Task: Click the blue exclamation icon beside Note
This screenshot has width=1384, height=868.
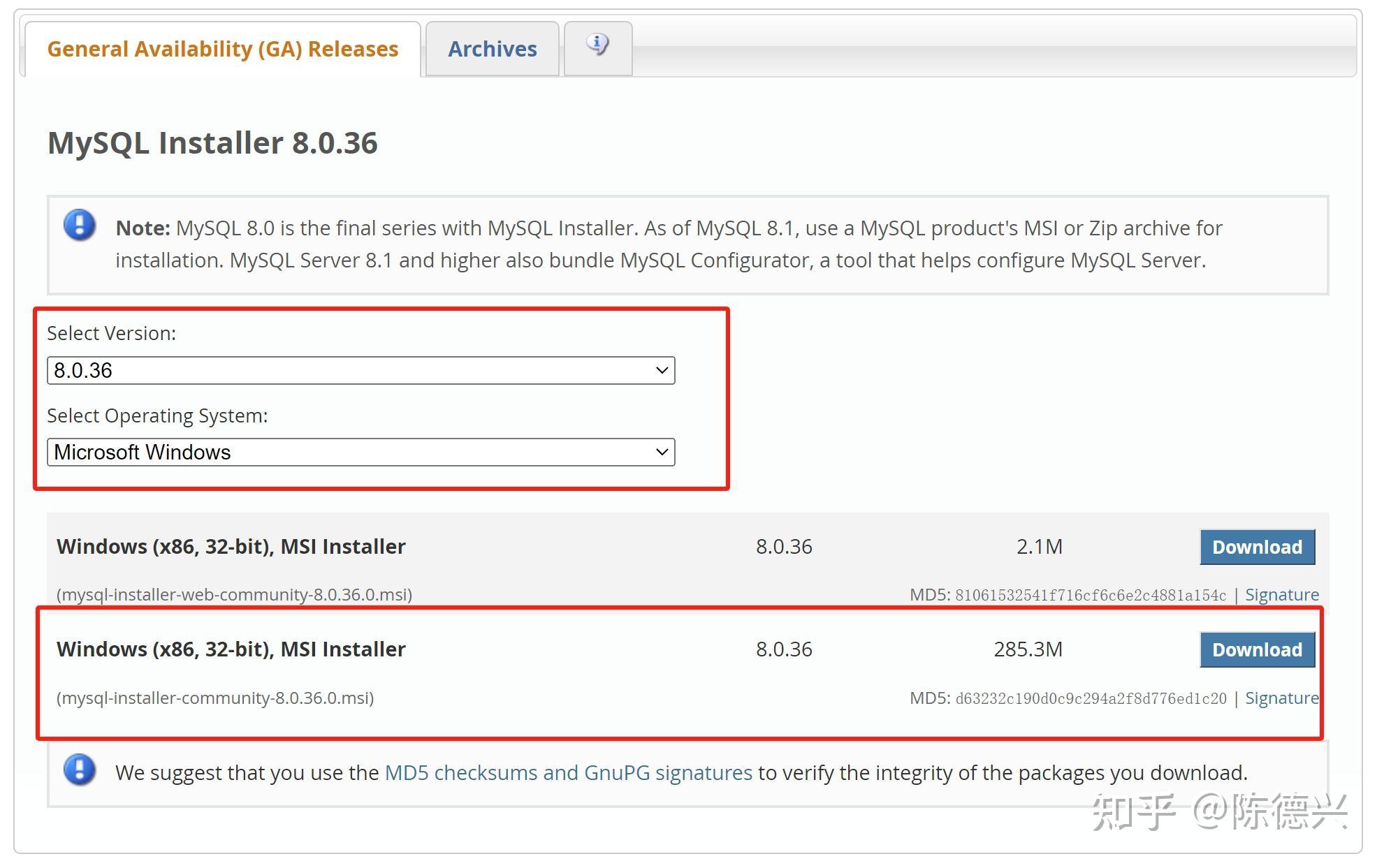Action: click(80, 226)
